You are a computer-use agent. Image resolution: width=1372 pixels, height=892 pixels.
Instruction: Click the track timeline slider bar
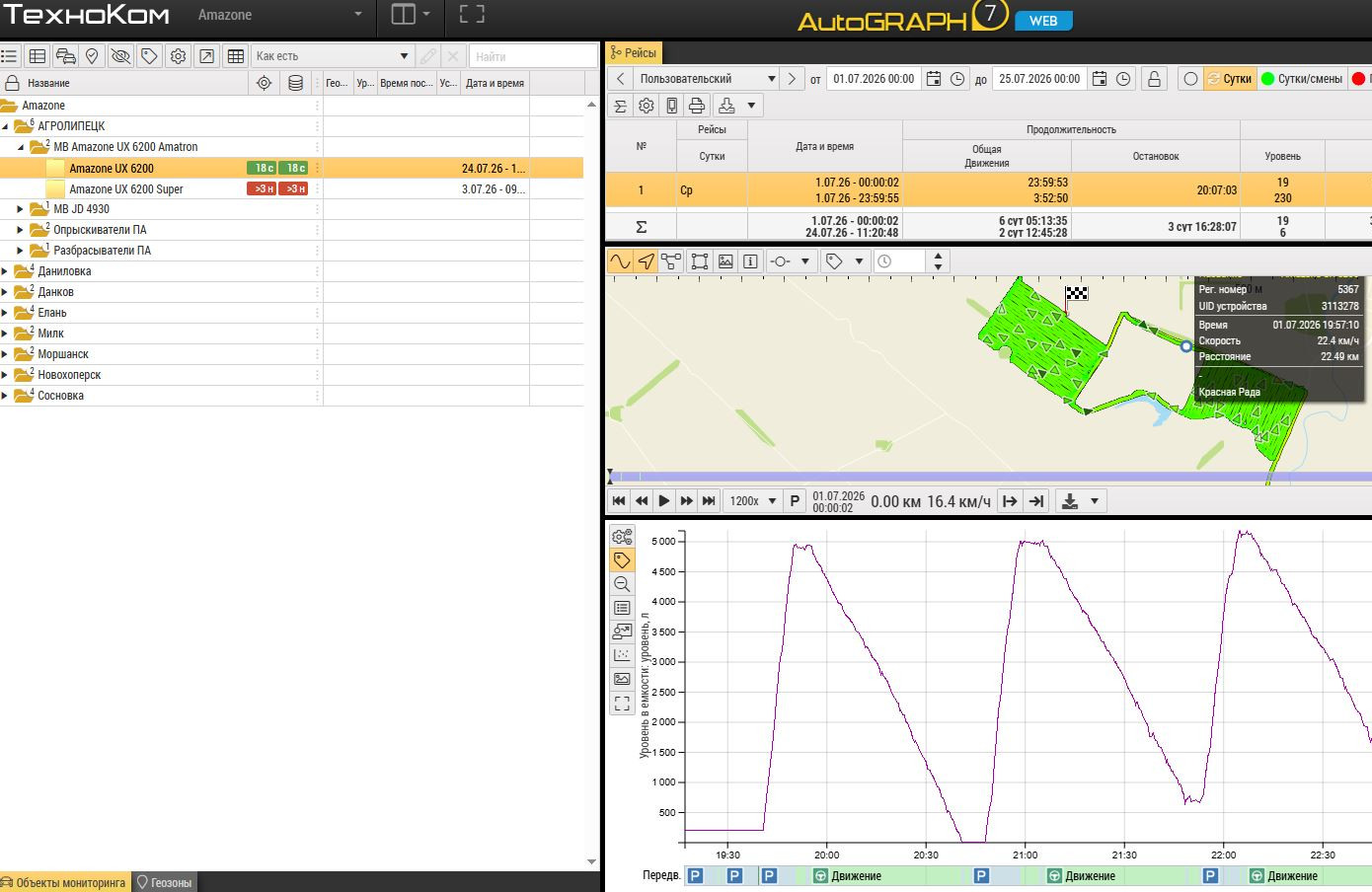pyautogui.click(x=989, y=478)
